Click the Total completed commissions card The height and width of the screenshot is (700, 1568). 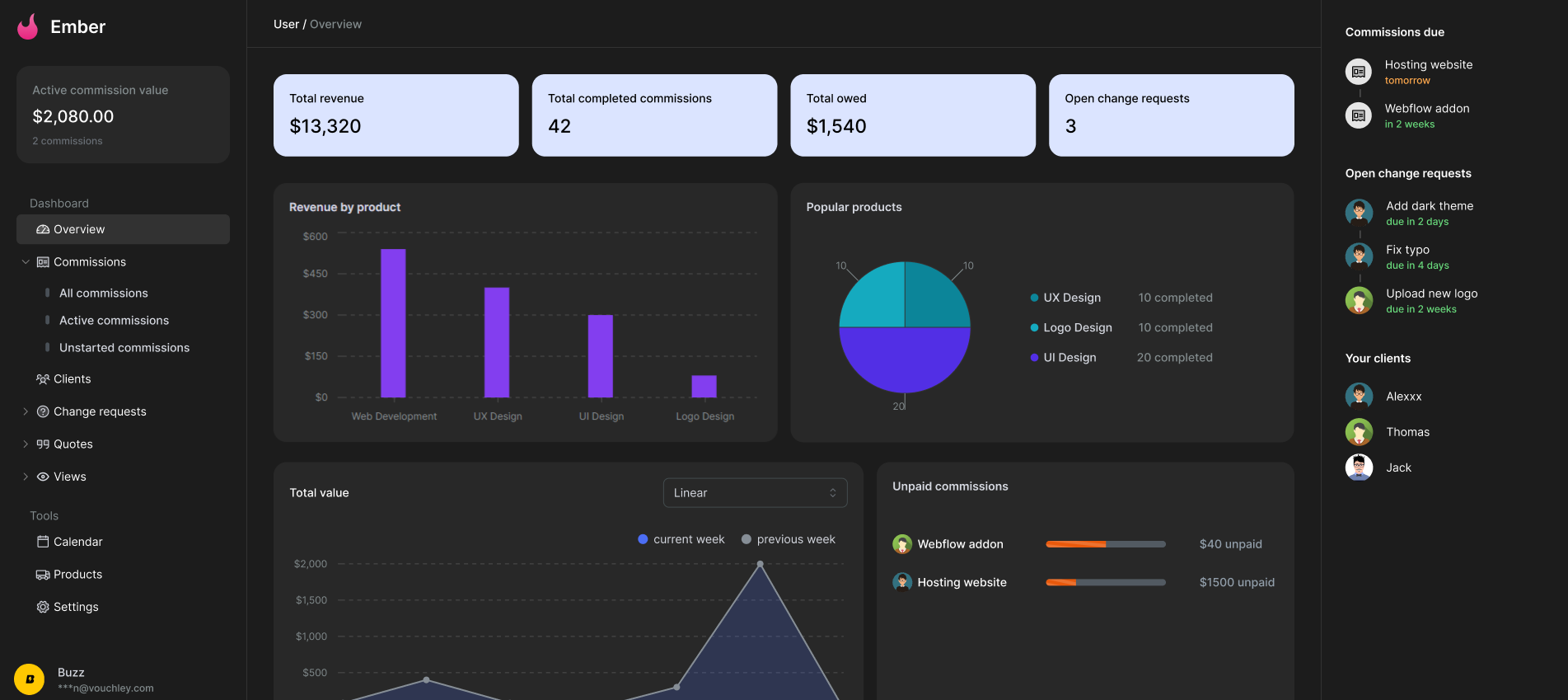(x=655, y=115)
